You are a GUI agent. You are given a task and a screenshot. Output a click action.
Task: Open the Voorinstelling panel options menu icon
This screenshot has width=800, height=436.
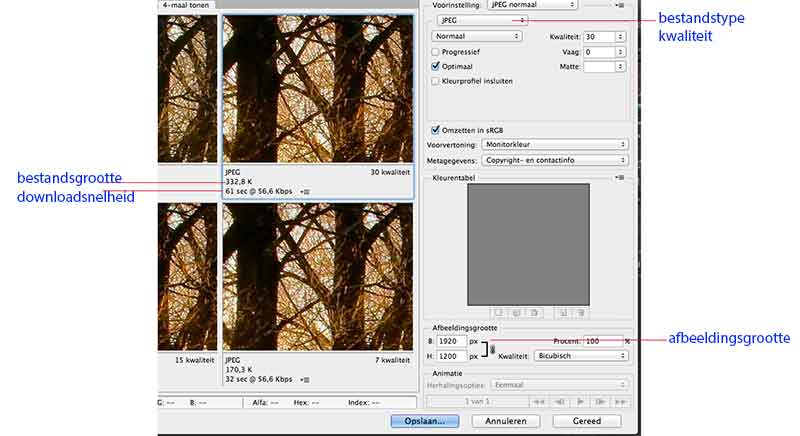coord(621,5)
